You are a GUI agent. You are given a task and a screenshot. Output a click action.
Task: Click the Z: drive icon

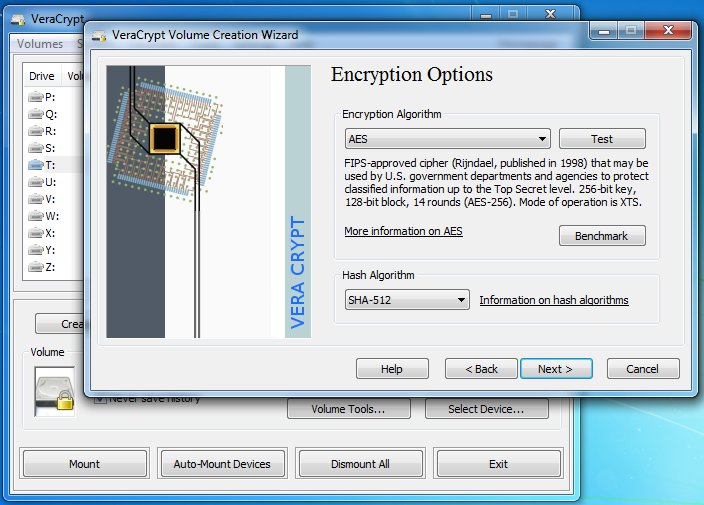[35, 267]
